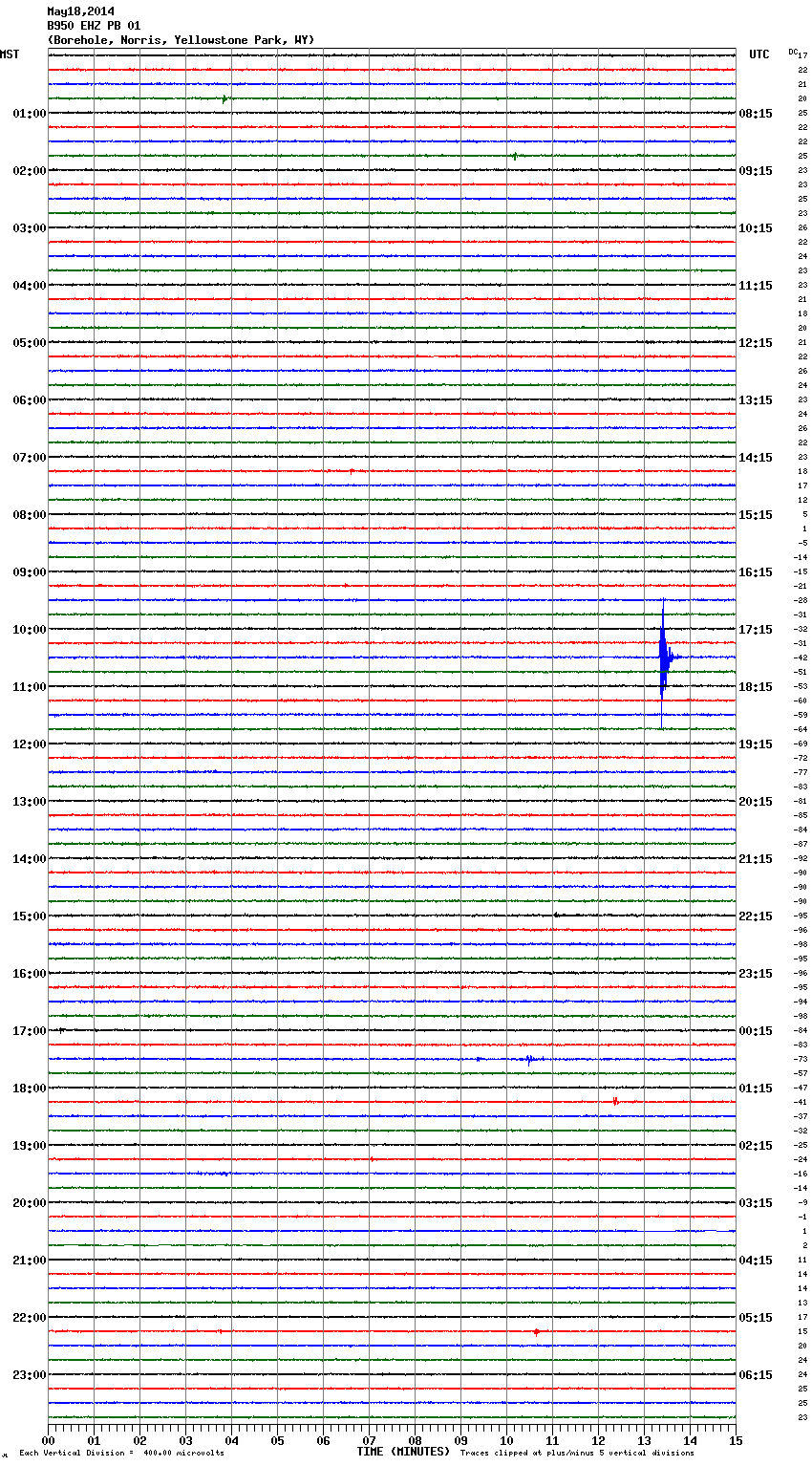The image size is (812, 1466).
Task: Click the small red event on the 22:00 row
Action: 537,1331
